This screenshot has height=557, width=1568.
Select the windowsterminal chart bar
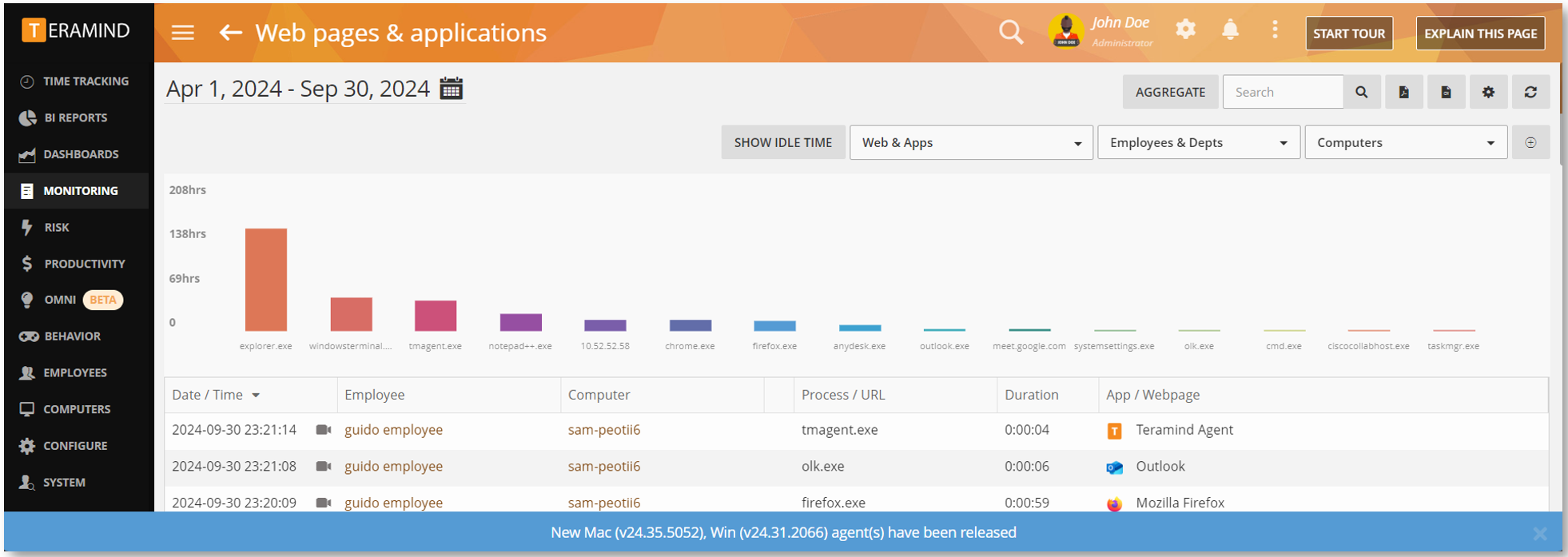pos(352,314)
